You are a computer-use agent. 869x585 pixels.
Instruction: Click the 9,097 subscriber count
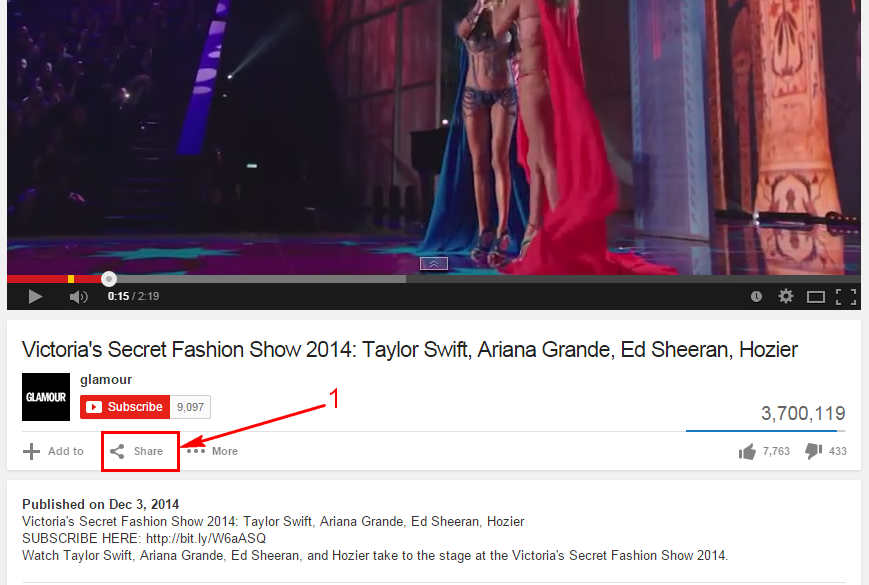pyautogui.click(x=190, y=407)
